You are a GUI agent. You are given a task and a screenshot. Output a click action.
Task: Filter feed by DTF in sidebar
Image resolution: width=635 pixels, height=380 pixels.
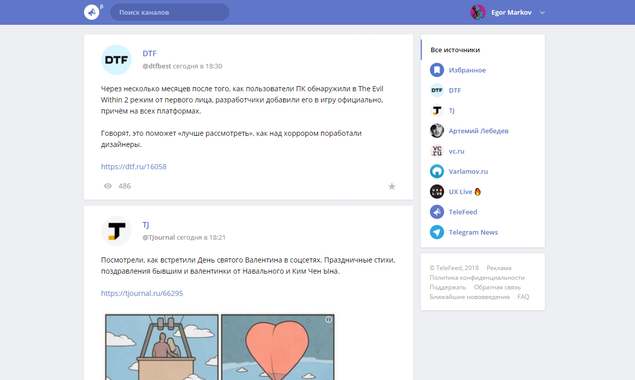click(x=455, y=90)
